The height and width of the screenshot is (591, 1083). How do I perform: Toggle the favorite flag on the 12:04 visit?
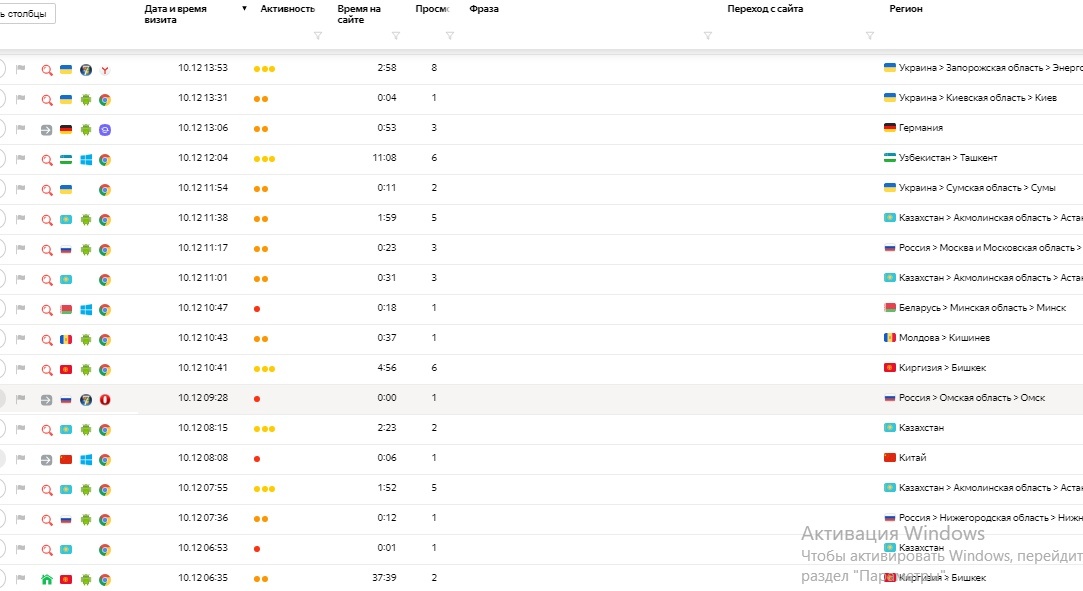coord(21,159)
